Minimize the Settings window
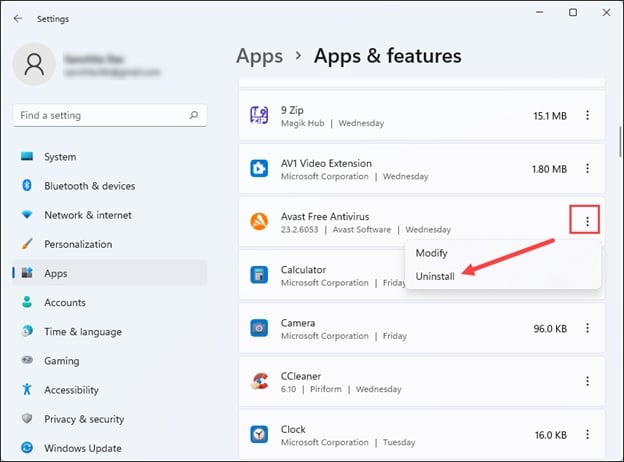624x462 pixels. (540, 12)
